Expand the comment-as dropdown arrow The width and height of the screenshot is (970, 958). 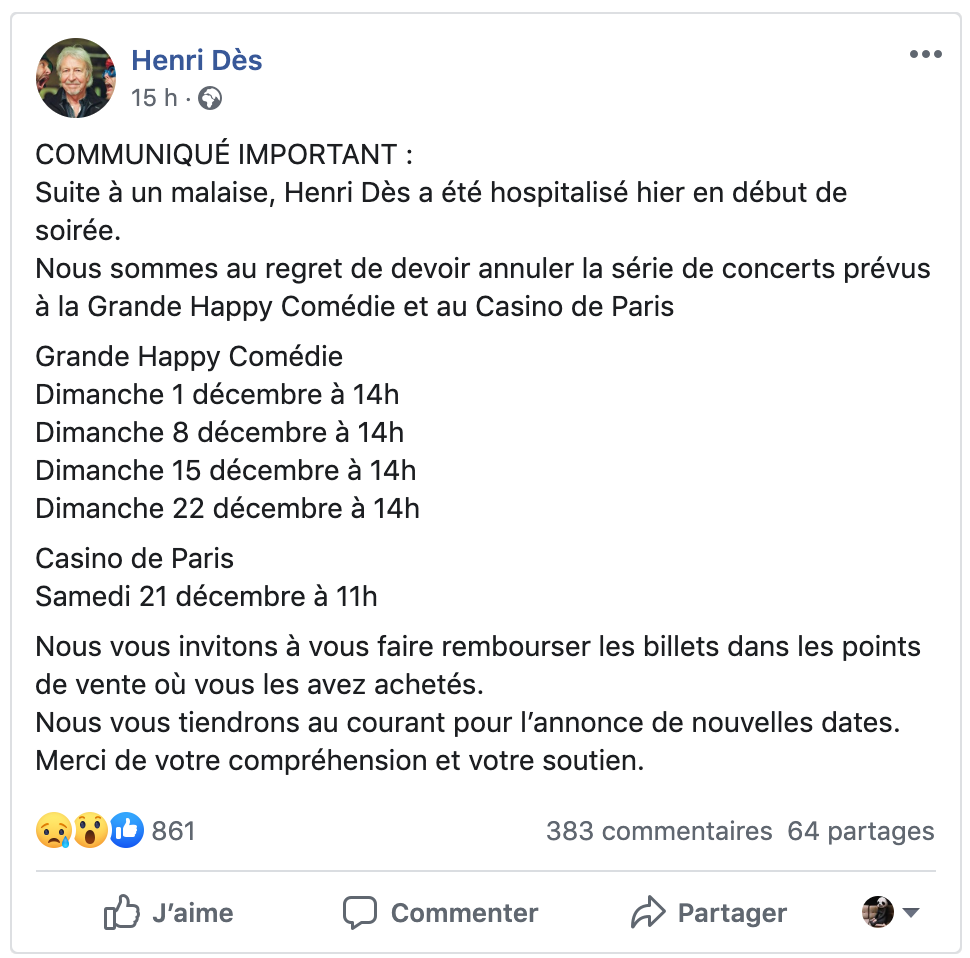pyautogui.click(x=911, y=912)
